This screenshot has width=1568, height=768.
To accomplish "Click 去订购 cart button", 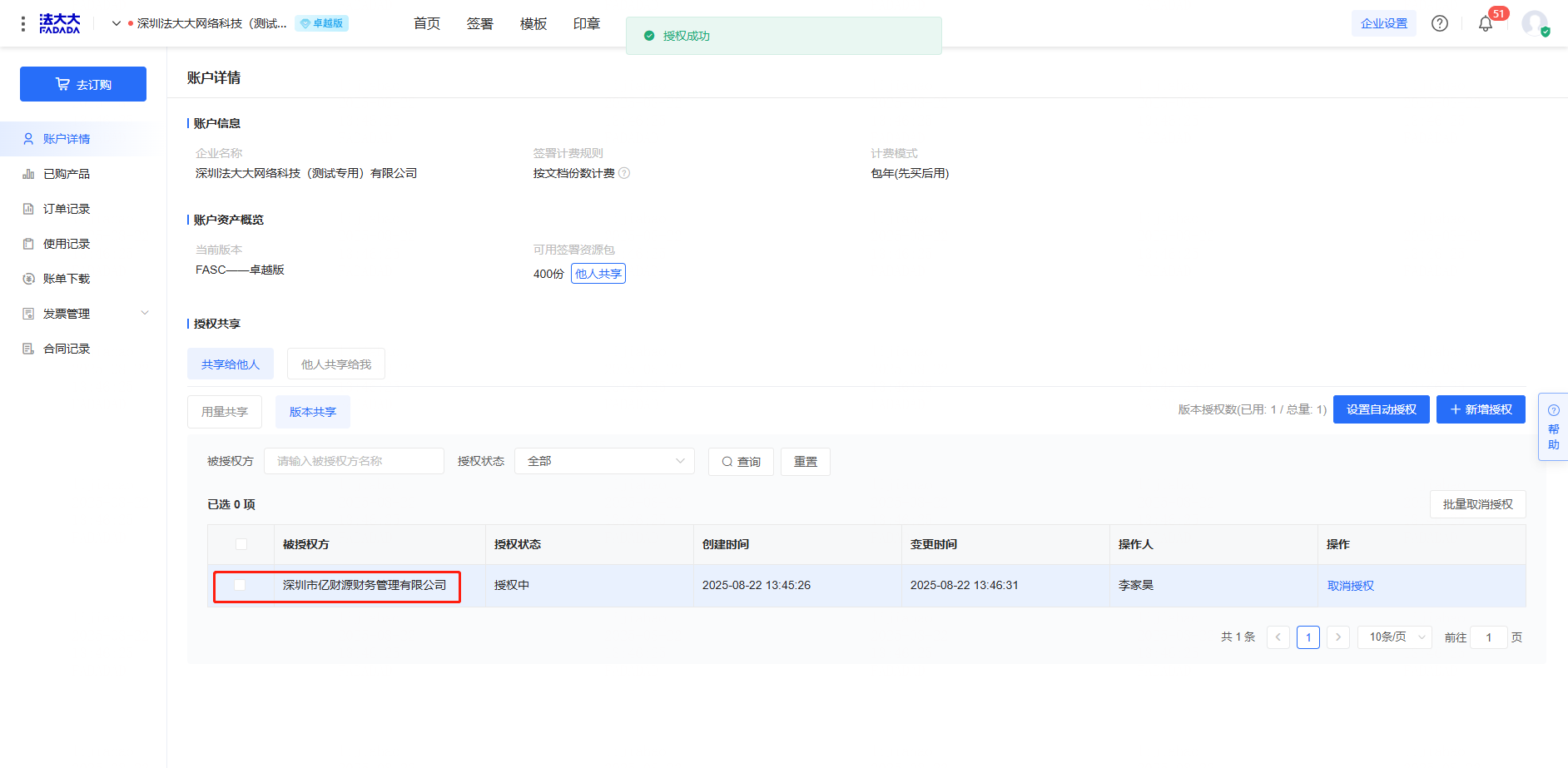I will coord(83,84).
